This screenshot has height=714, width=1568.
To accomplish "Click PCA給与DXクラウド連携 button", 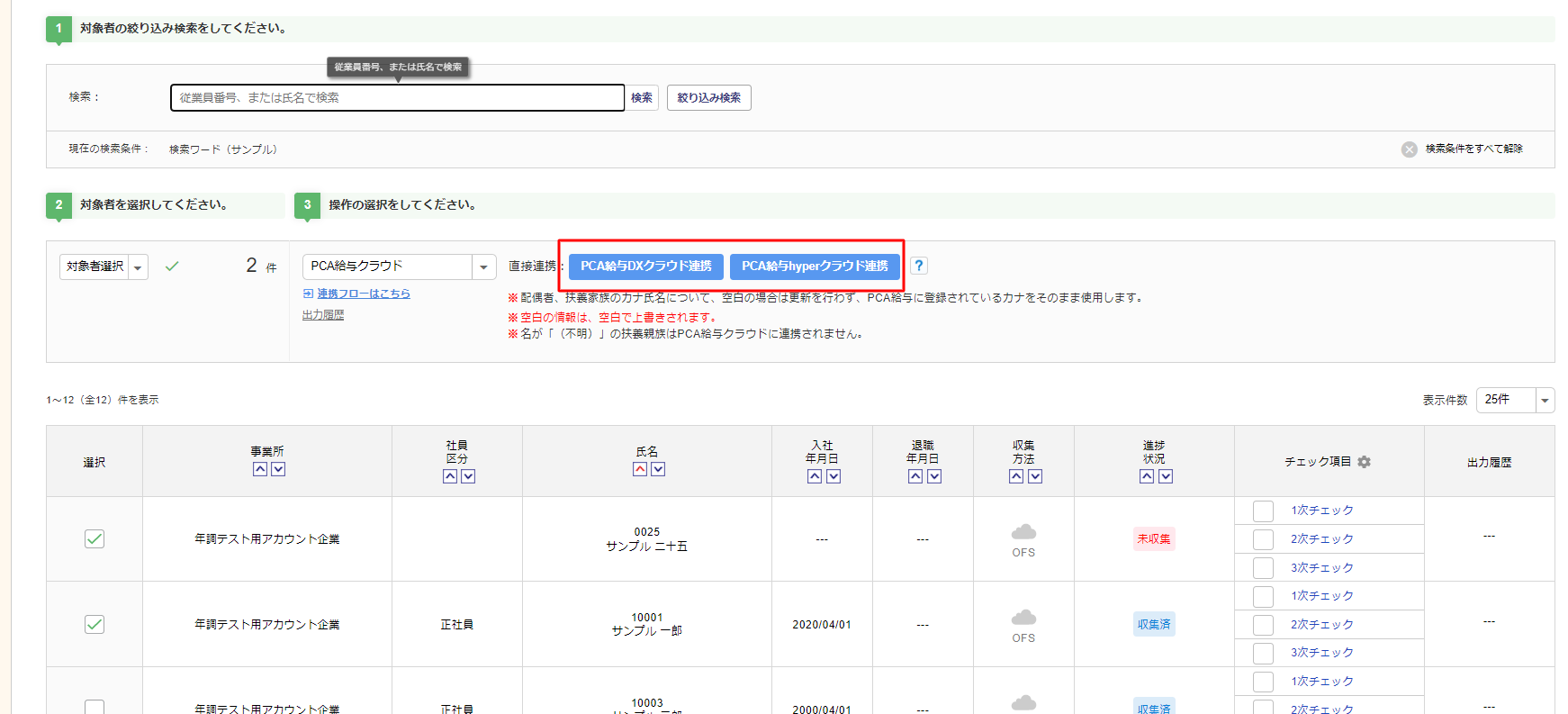I will (646, 267).
